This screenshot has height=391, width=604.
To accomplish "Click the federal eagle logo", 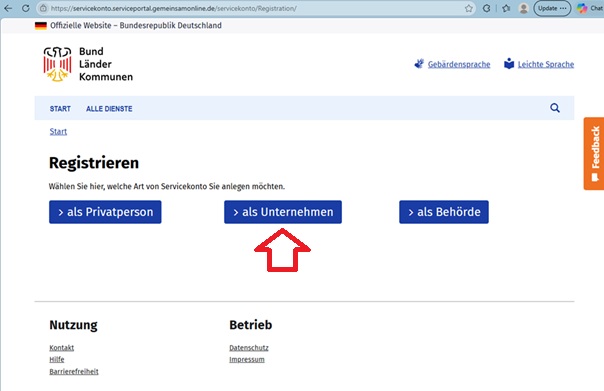I will 57,64.
